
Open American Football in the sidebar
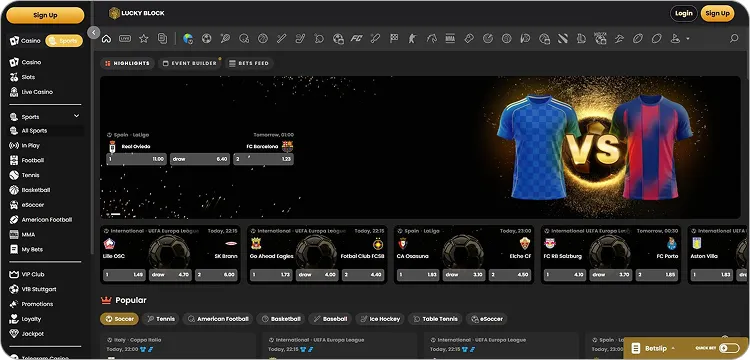[x=41, y=220]
